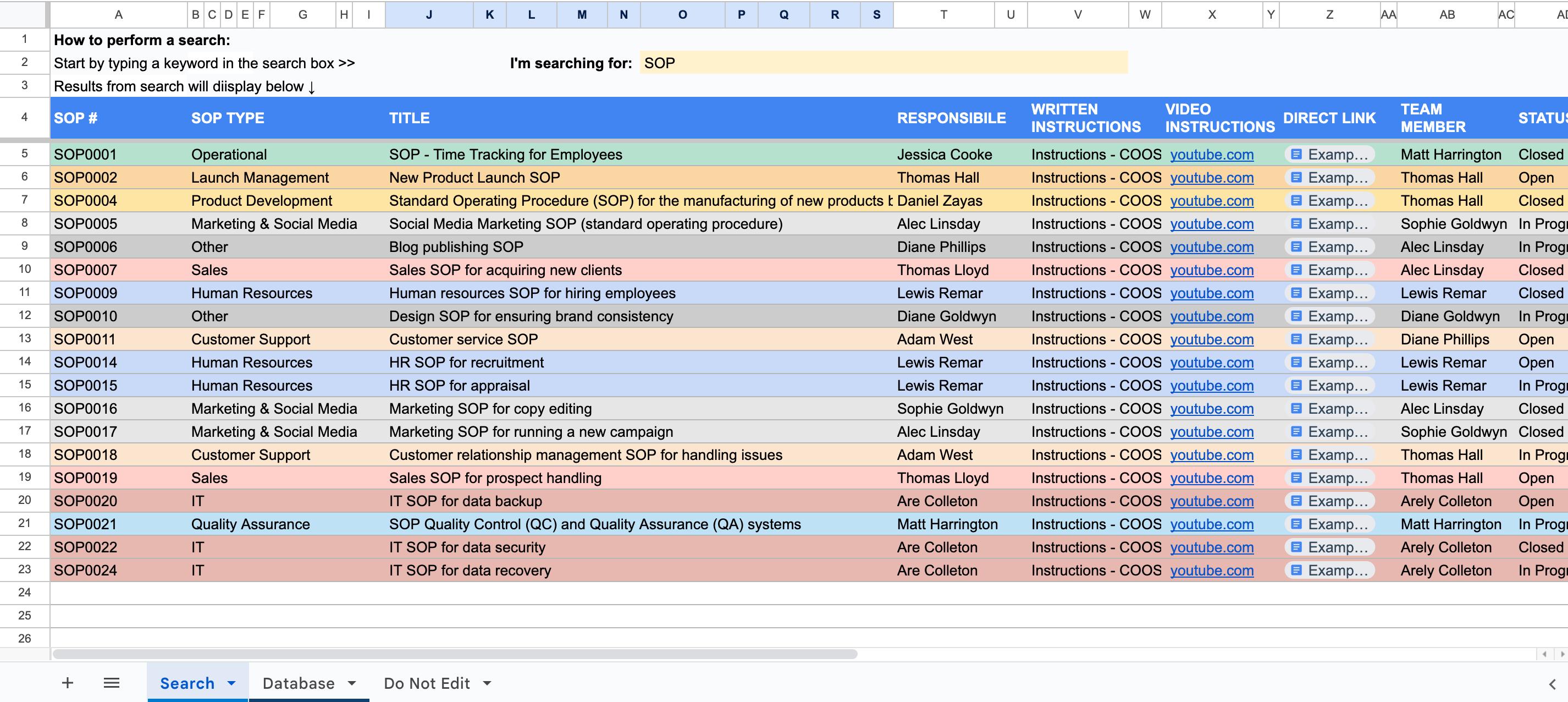Open the Example chip for Blog publishing SOP

pyautogui.click(x=1330, y=246)
